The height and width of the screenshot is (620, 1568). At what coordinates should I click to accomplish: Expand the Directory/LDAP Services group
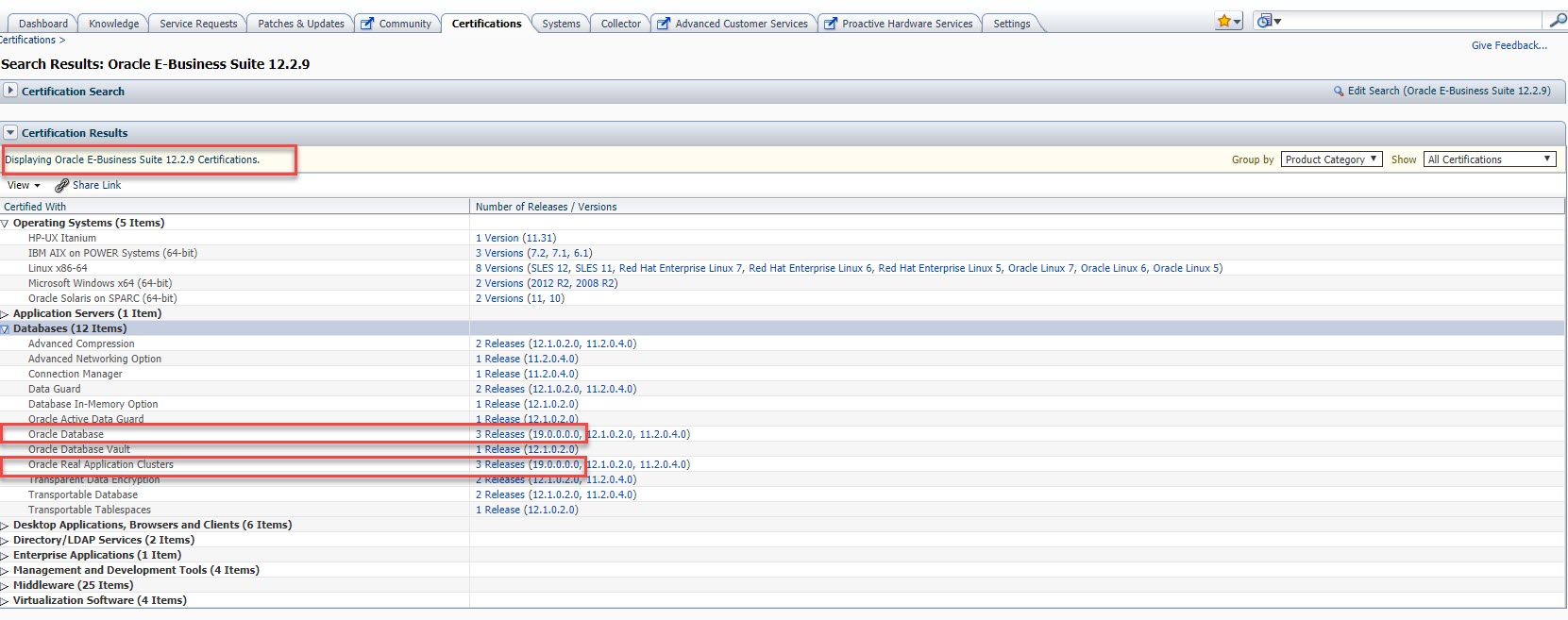point(5,541)
